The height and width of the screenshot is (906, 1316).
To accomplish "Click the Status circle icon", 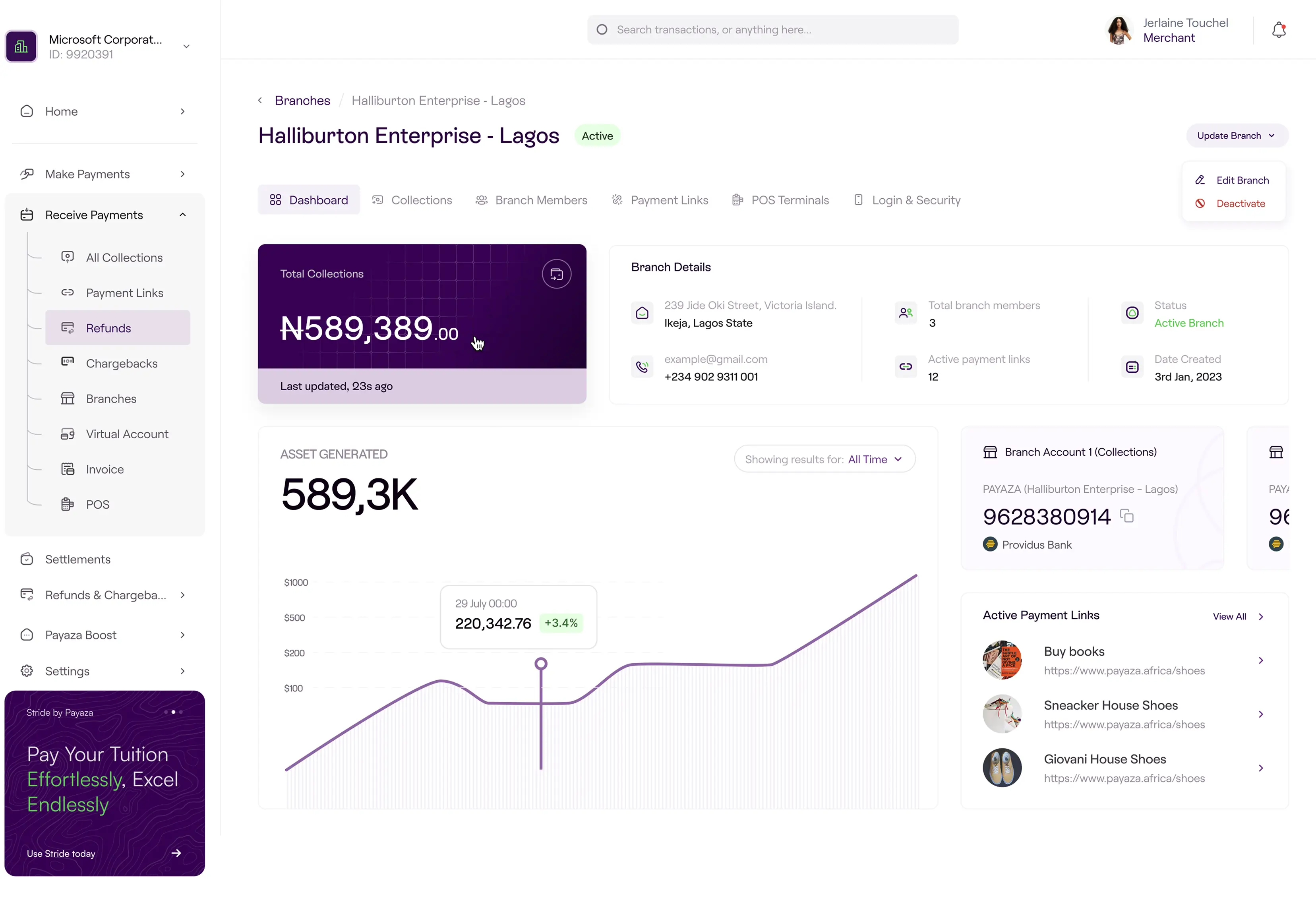I will tap(1132, 313).
